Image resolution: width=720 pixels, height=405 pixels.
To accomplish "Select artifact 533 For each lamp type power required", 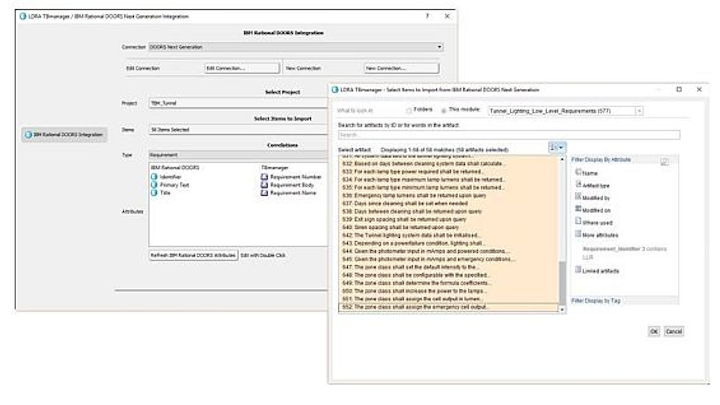I will point(449,171).
